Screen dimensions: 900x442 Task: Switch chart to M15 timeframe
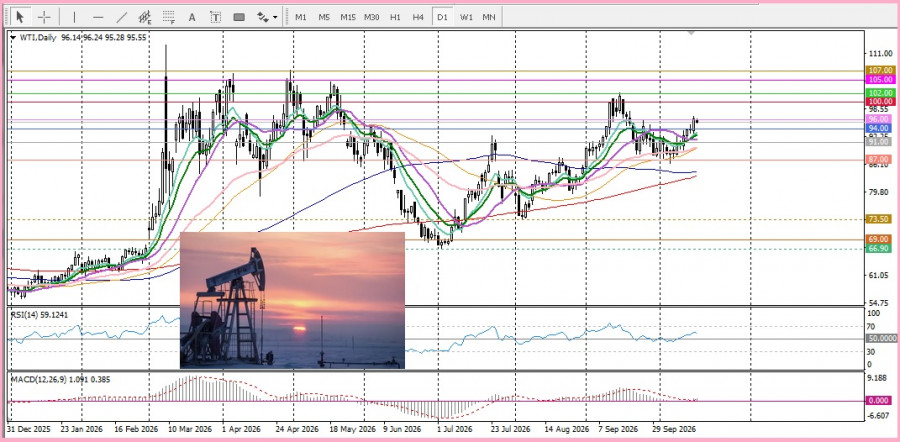(x=348, y=17)
